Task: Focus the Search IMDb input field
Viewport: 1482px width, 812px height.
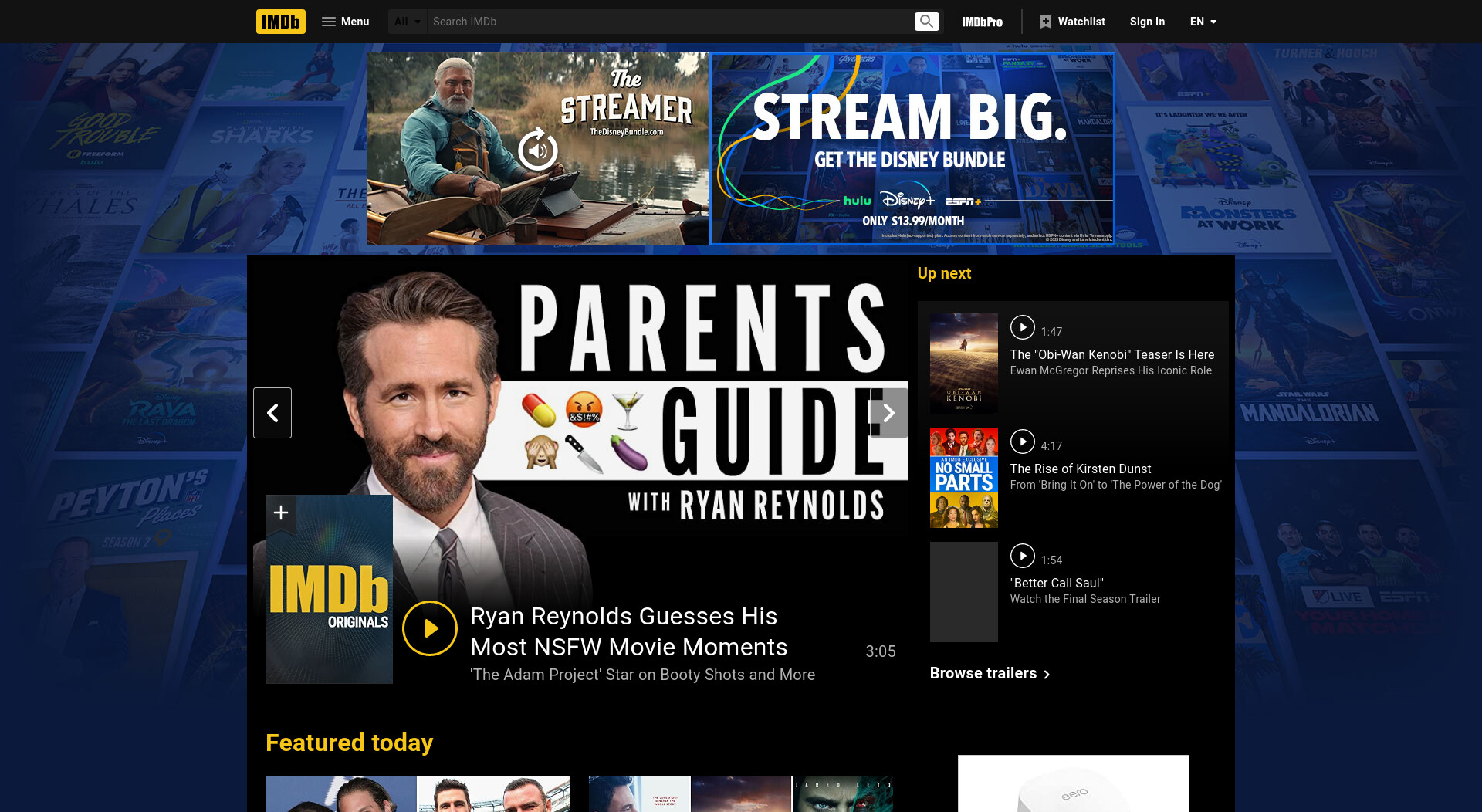Action: coord(670,22)
